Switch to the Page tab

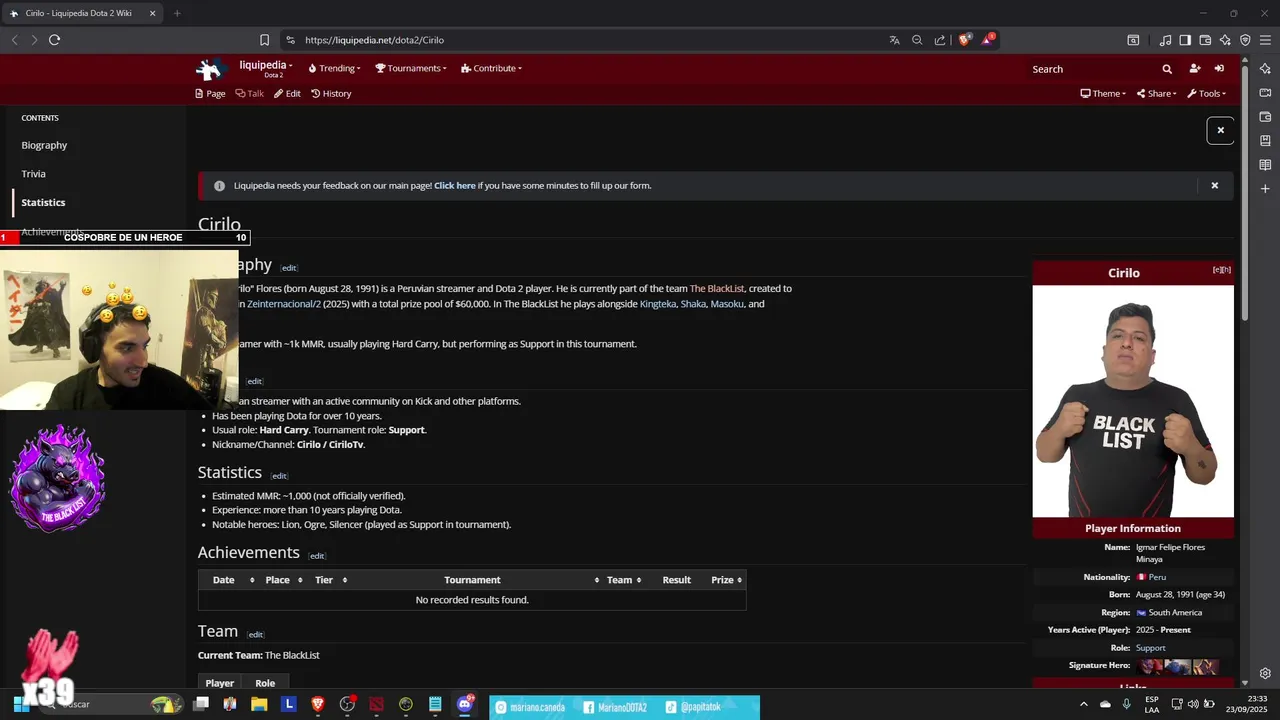(x=210, y=93)
